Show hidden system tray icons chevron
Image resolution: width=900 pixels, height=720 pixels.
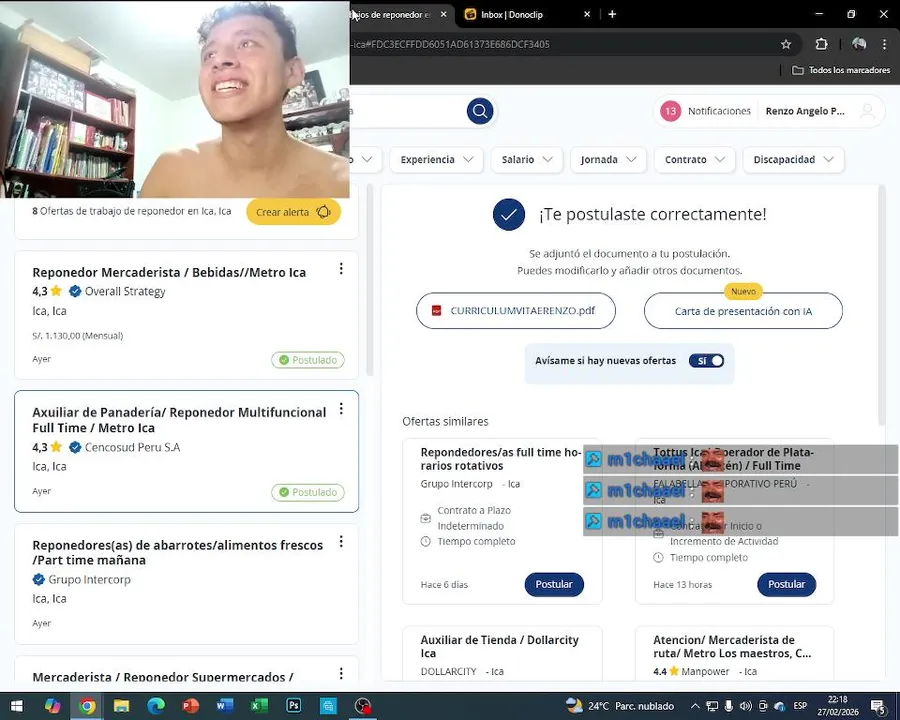[x=695, y=706]
